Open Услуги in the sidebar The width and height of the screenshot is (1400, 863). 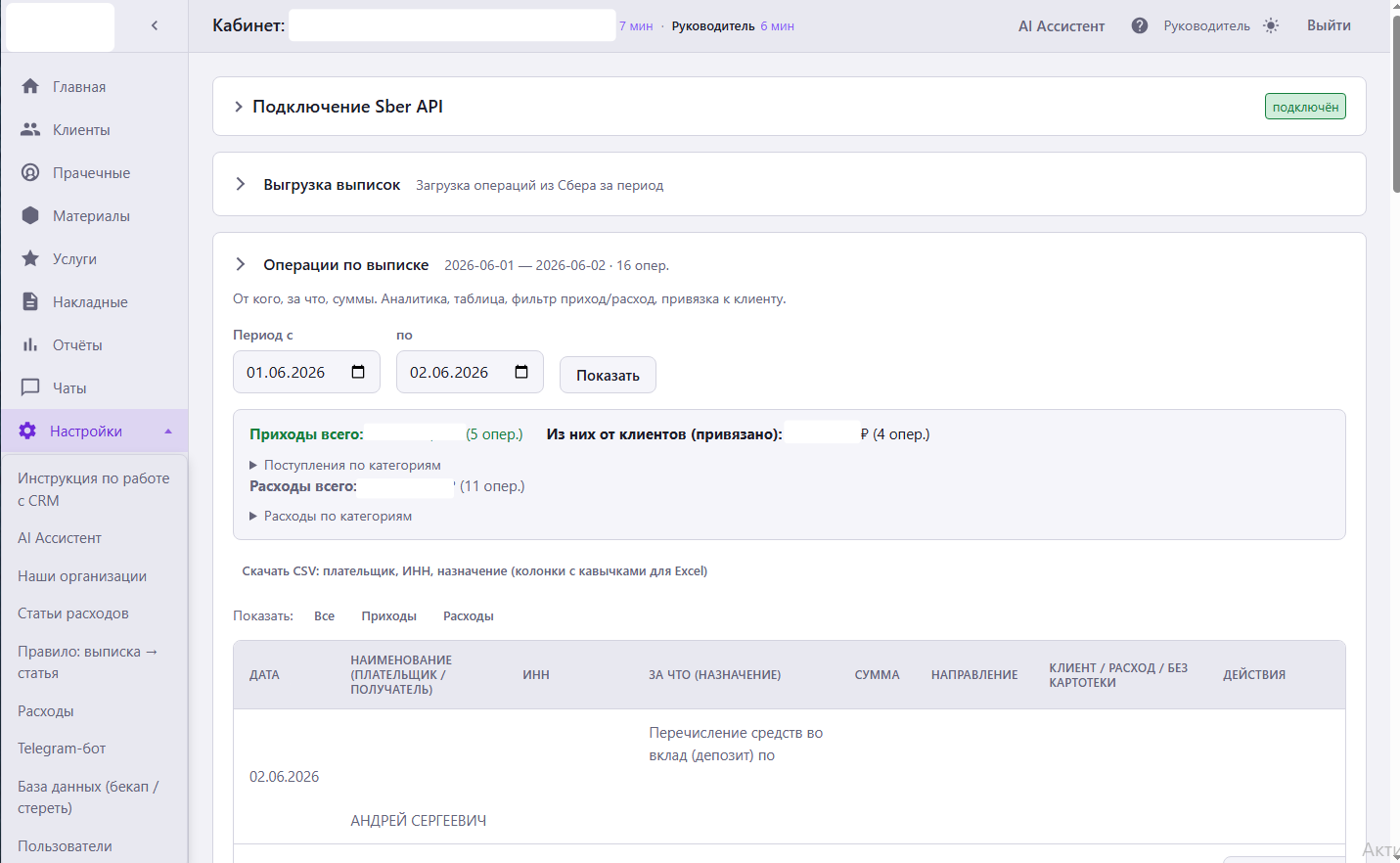pyautogui.click(x=74, y=259)
